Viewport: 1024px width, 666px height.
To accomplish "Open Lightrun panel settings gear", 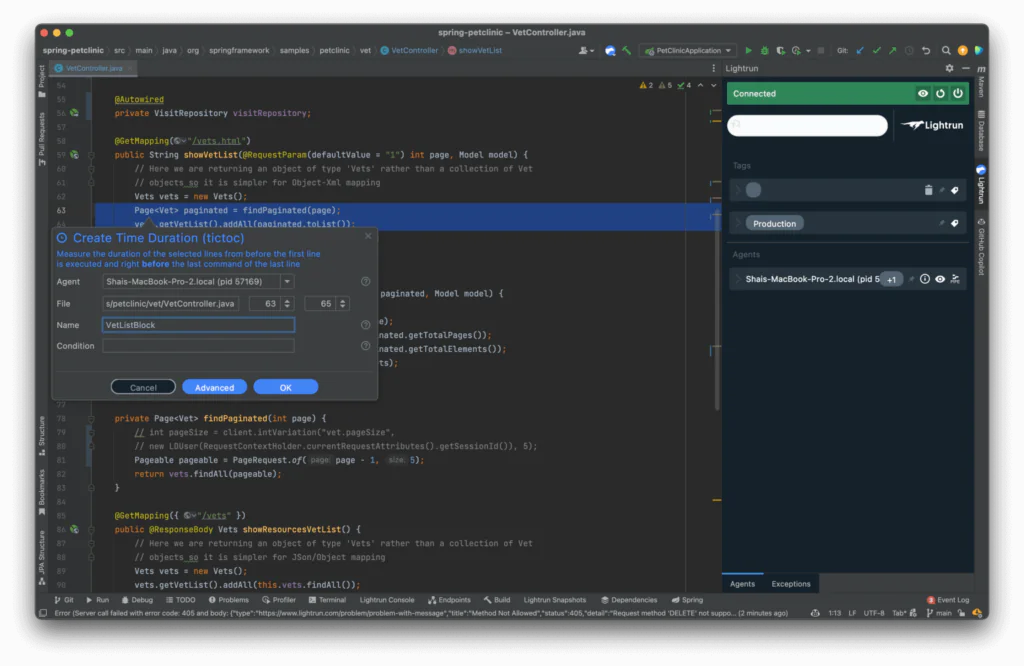I will (948, 68).
